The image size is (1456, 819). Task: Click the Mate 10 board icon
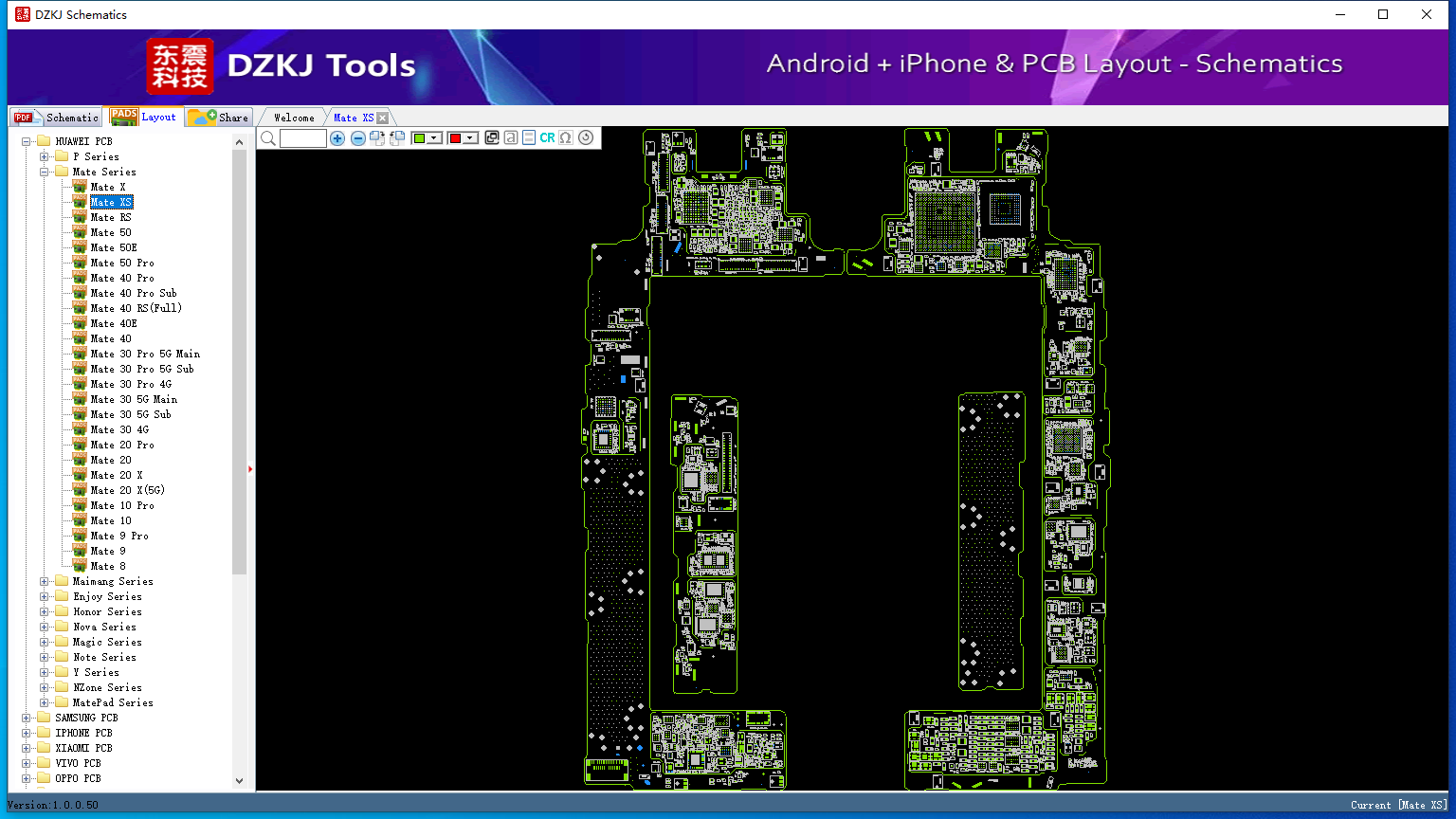80,520
